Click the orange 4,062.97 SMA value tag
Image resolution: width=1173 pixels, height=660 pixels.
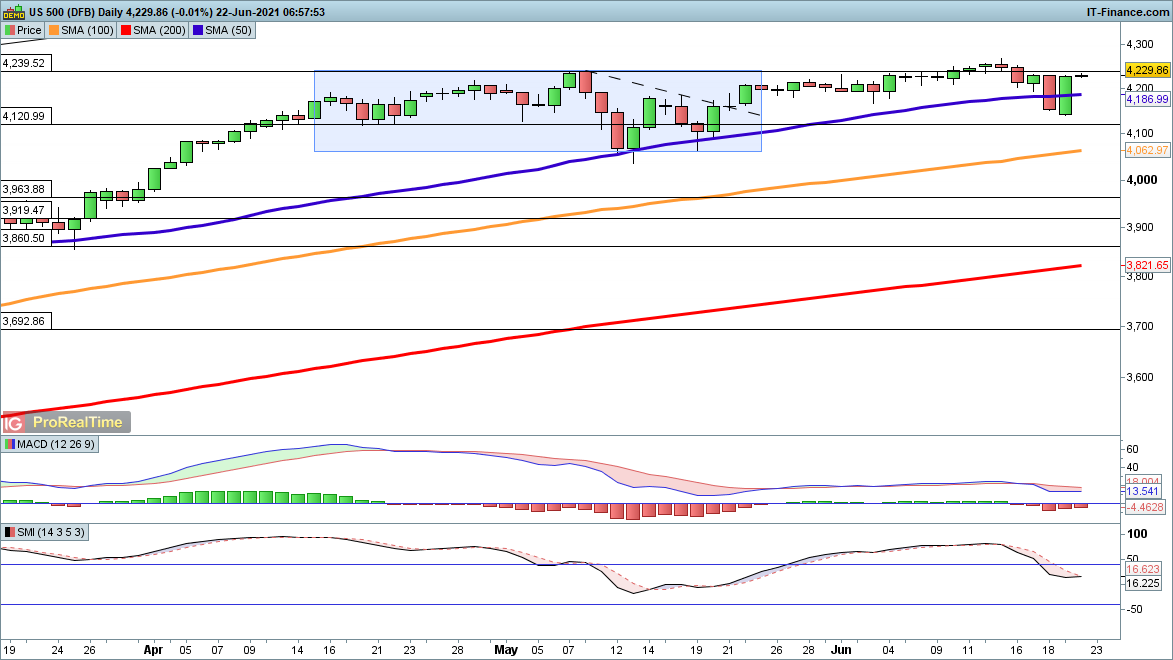1147,151
